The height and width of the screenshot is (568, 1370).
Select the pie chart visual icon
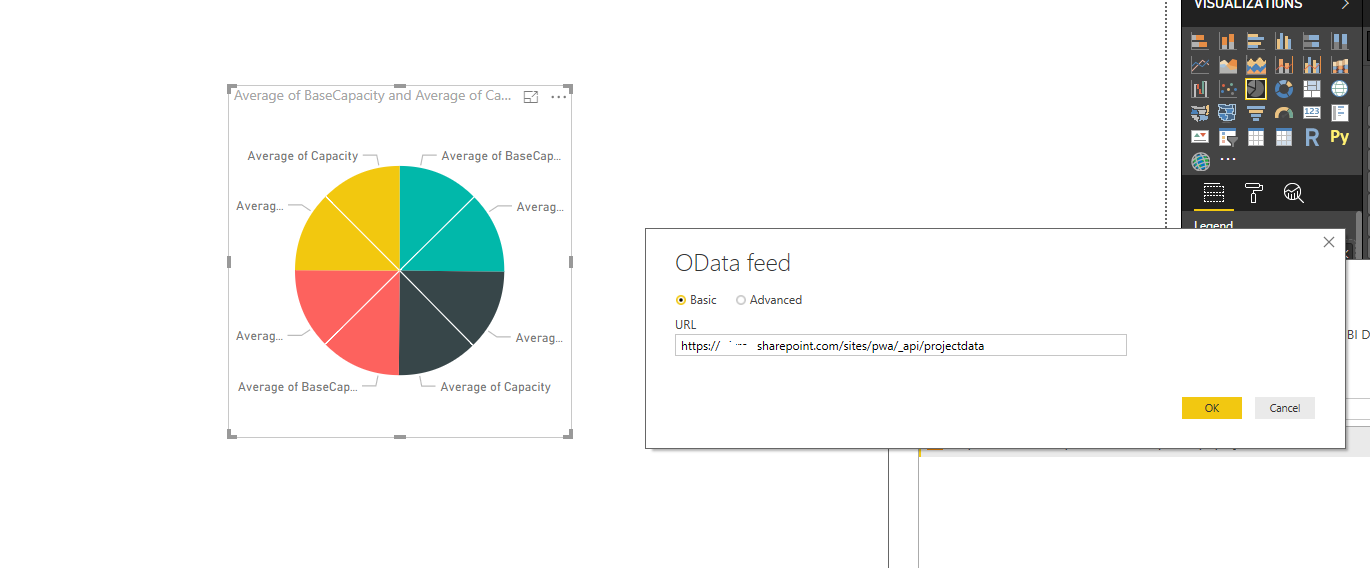(x=1256, y=89)
